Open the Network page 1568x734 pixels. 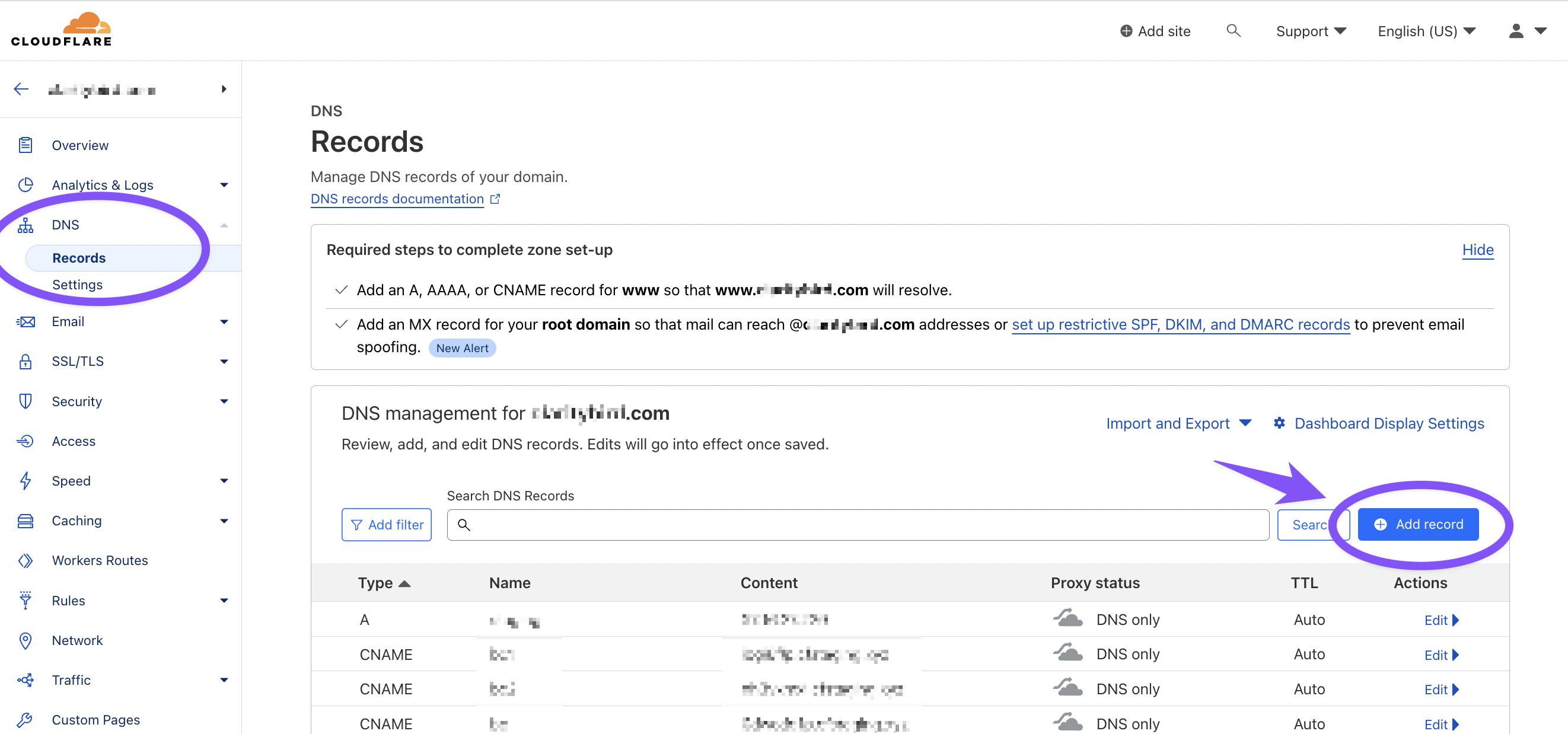coord(77,640)
